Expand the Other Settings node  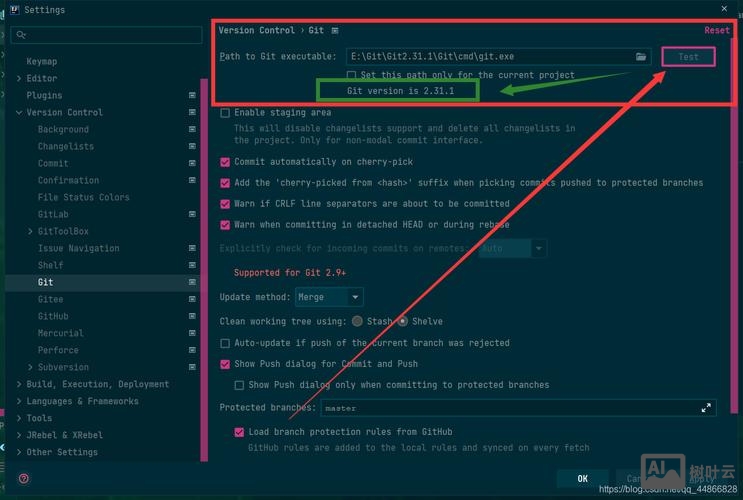click(19, 452)
